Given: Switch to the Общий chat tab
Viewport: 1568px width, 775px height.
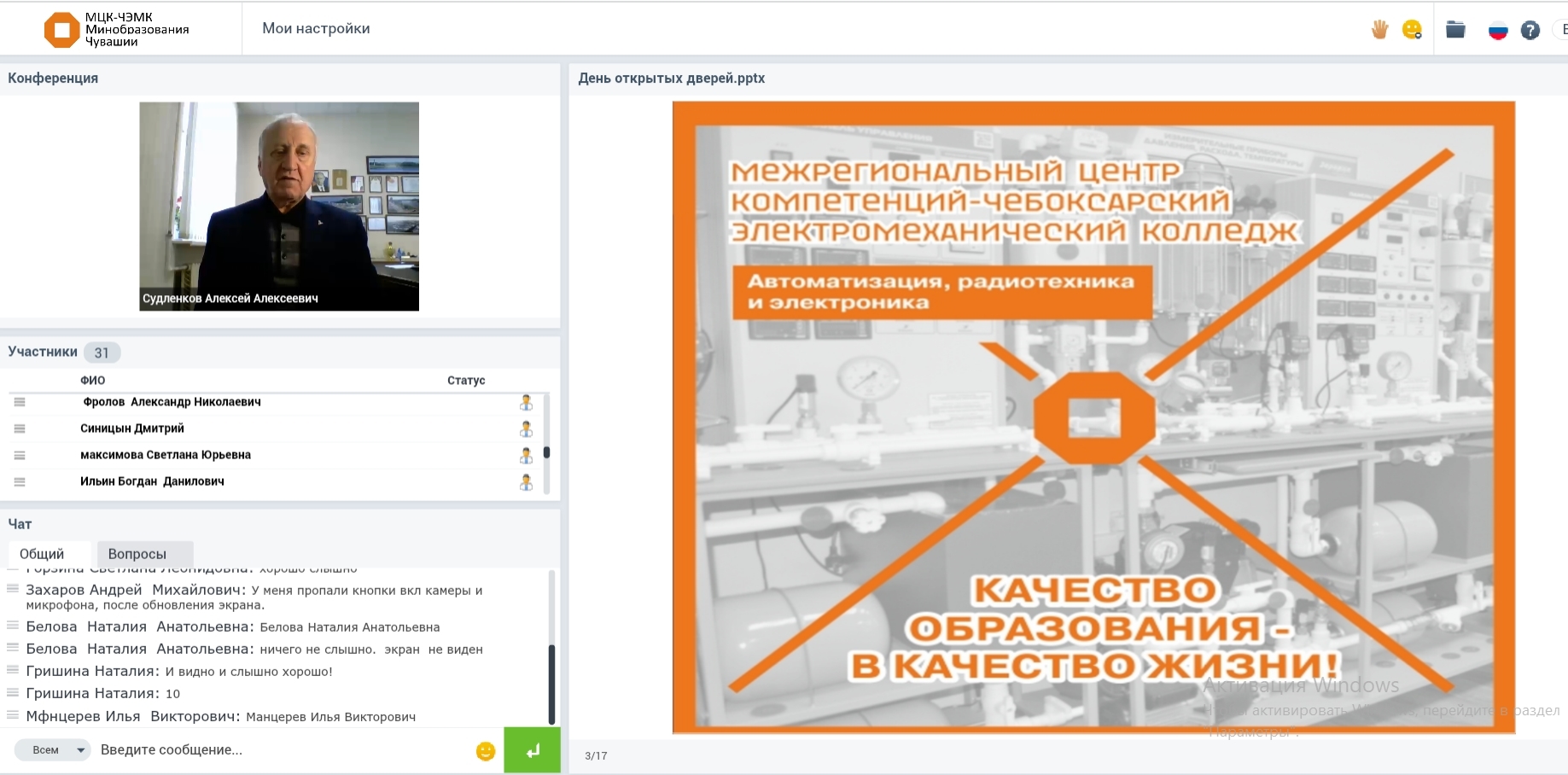Looking at the screenshot, I should pos(49,554).
